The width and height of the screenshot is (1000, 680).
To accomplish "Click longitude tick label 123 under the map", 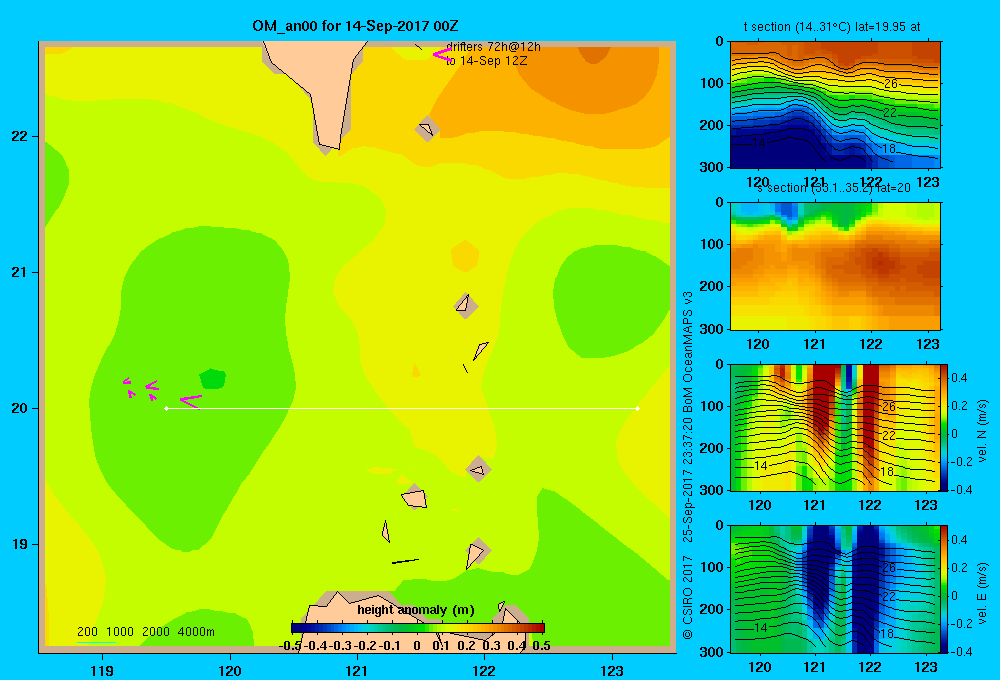I will [612, 670].
